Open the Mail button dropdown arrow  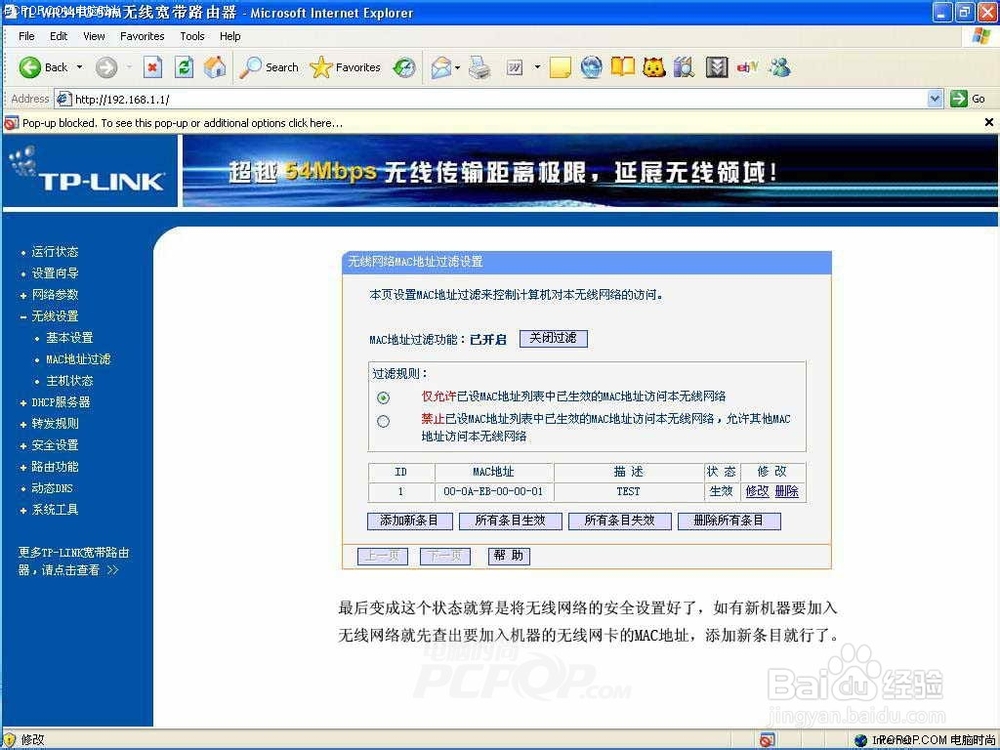pyautogui.click(x=458, y=67)
